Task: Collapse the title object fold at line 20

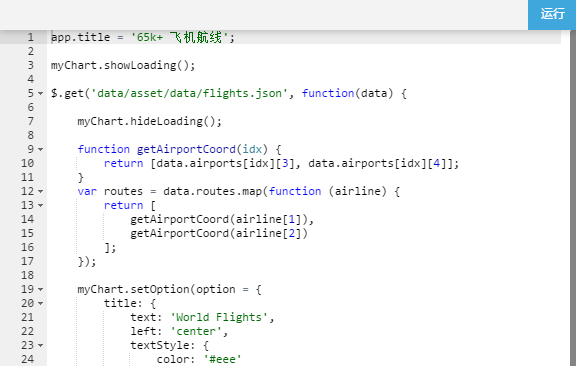Action: (40, 304)
